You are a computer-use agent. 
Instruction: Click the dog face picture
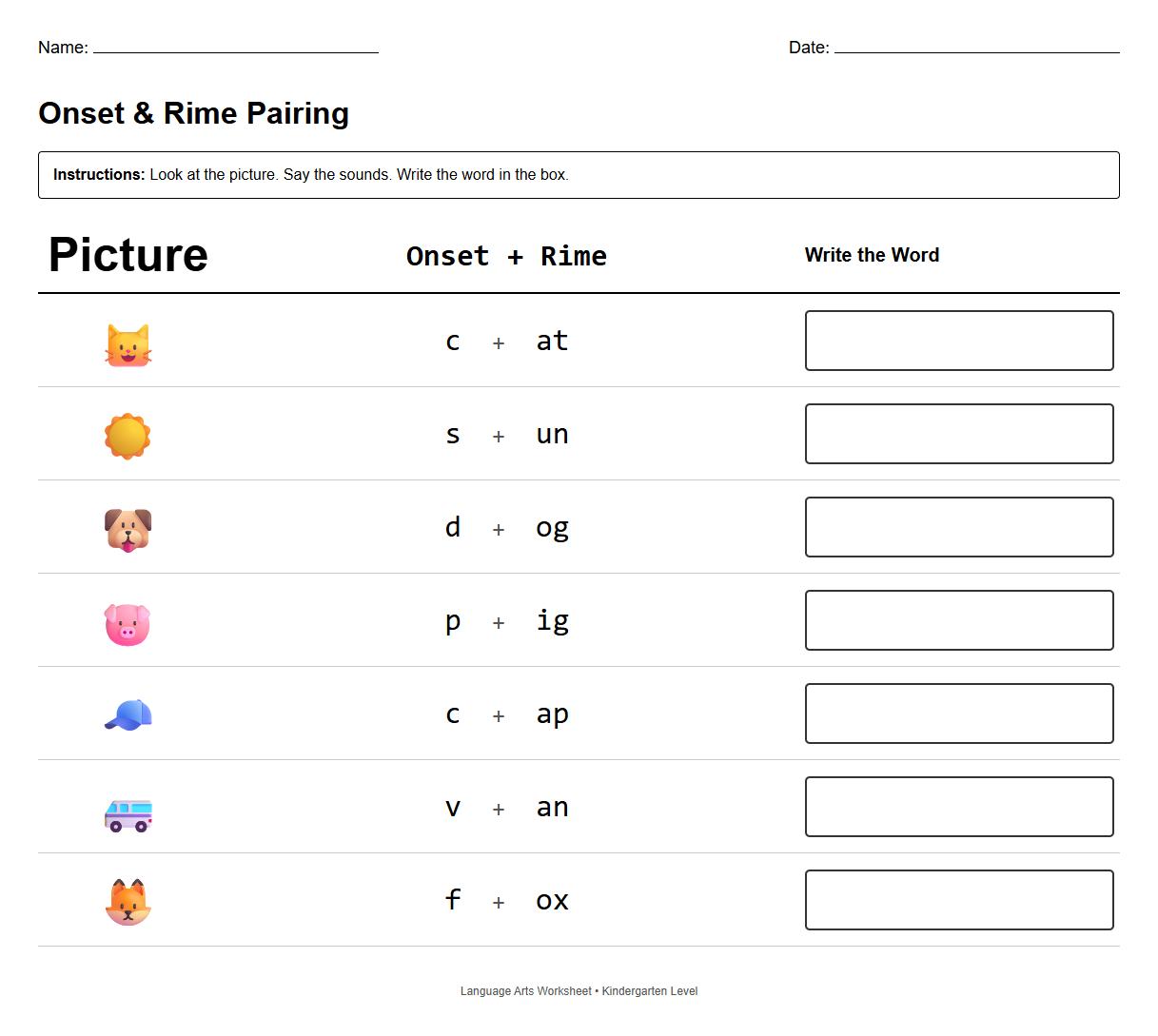coord(128,527)
